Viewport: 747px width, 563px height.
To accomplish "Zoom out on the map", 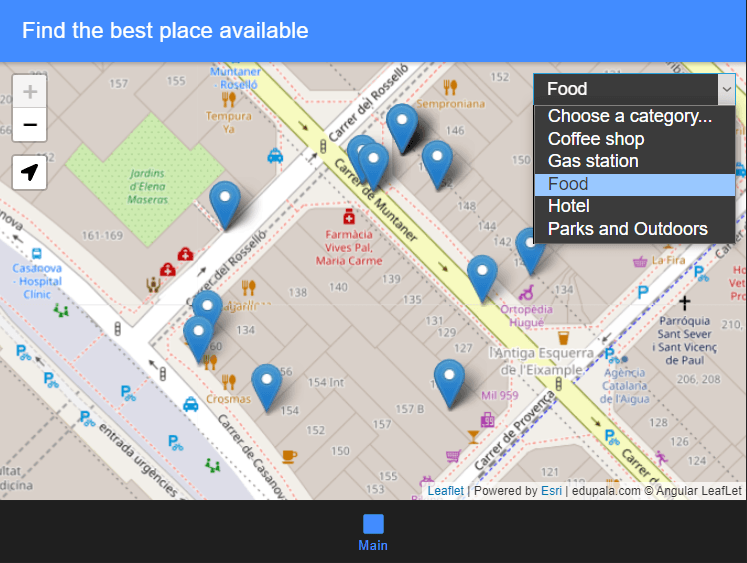I will [30, 125].
